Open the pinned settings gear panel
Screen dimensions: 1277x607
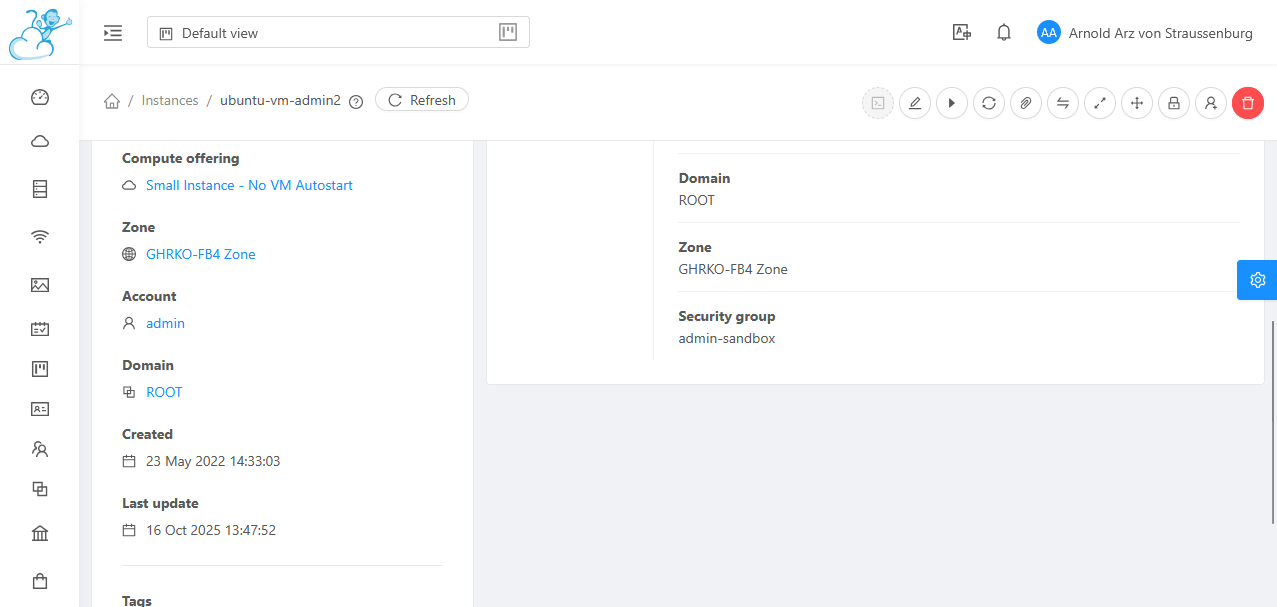1256,280
